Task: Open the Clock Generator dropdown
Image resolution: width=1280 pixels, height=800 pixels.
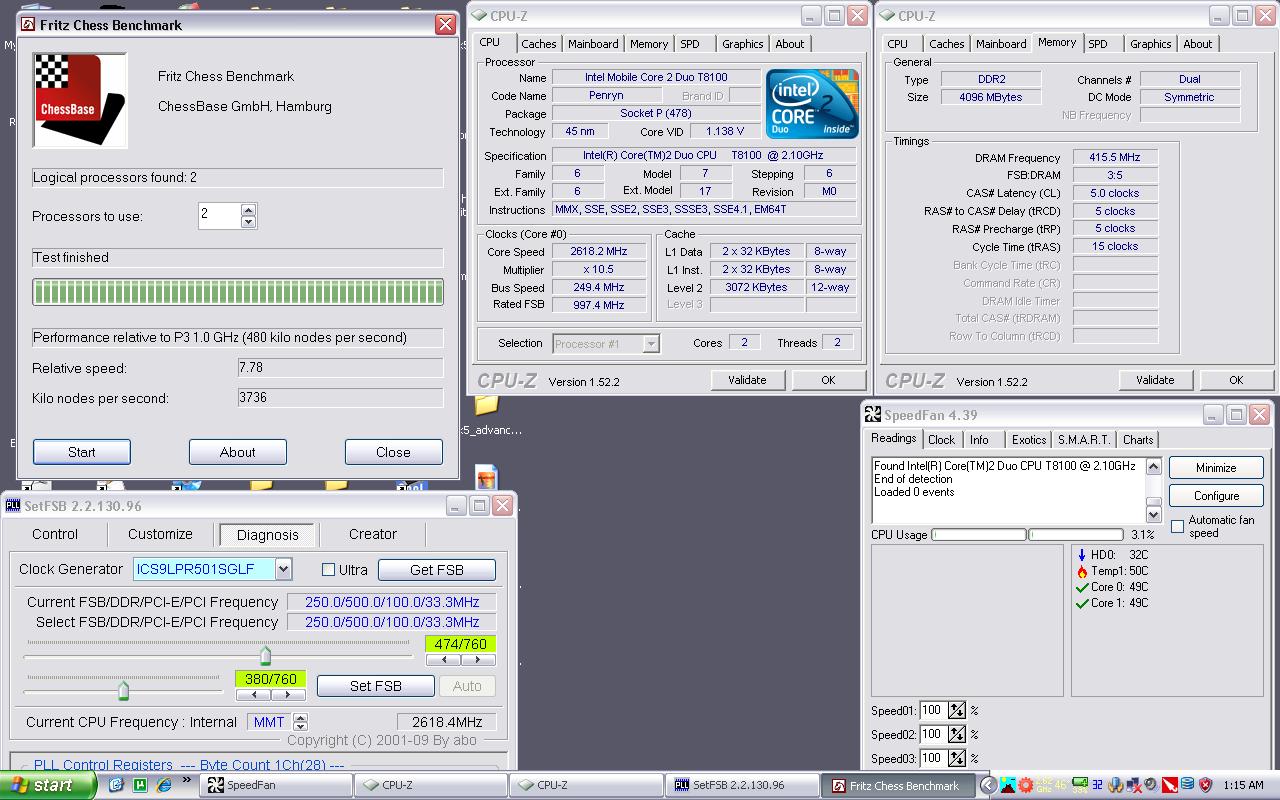Action: tap(283, 569)
